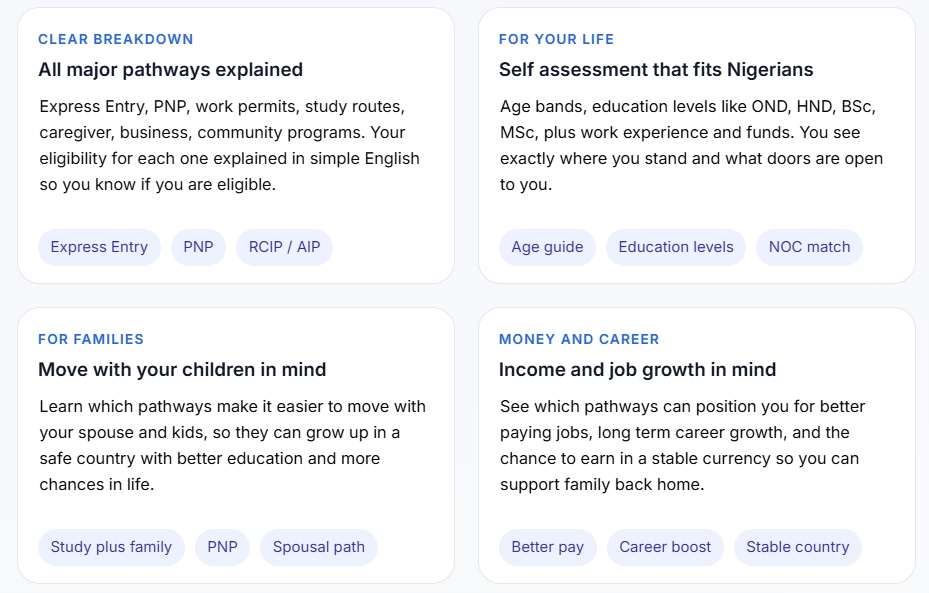The width and height of the screenshot is (929, 593).
Task: Click the Education levels tag
Action: point(675,247)
